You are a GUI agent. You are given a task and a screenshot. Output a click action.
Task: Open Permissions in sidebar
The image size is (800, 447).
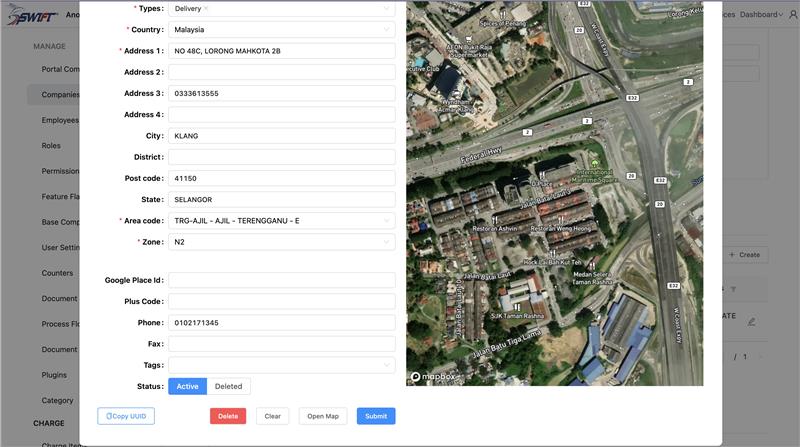[60, 171]
